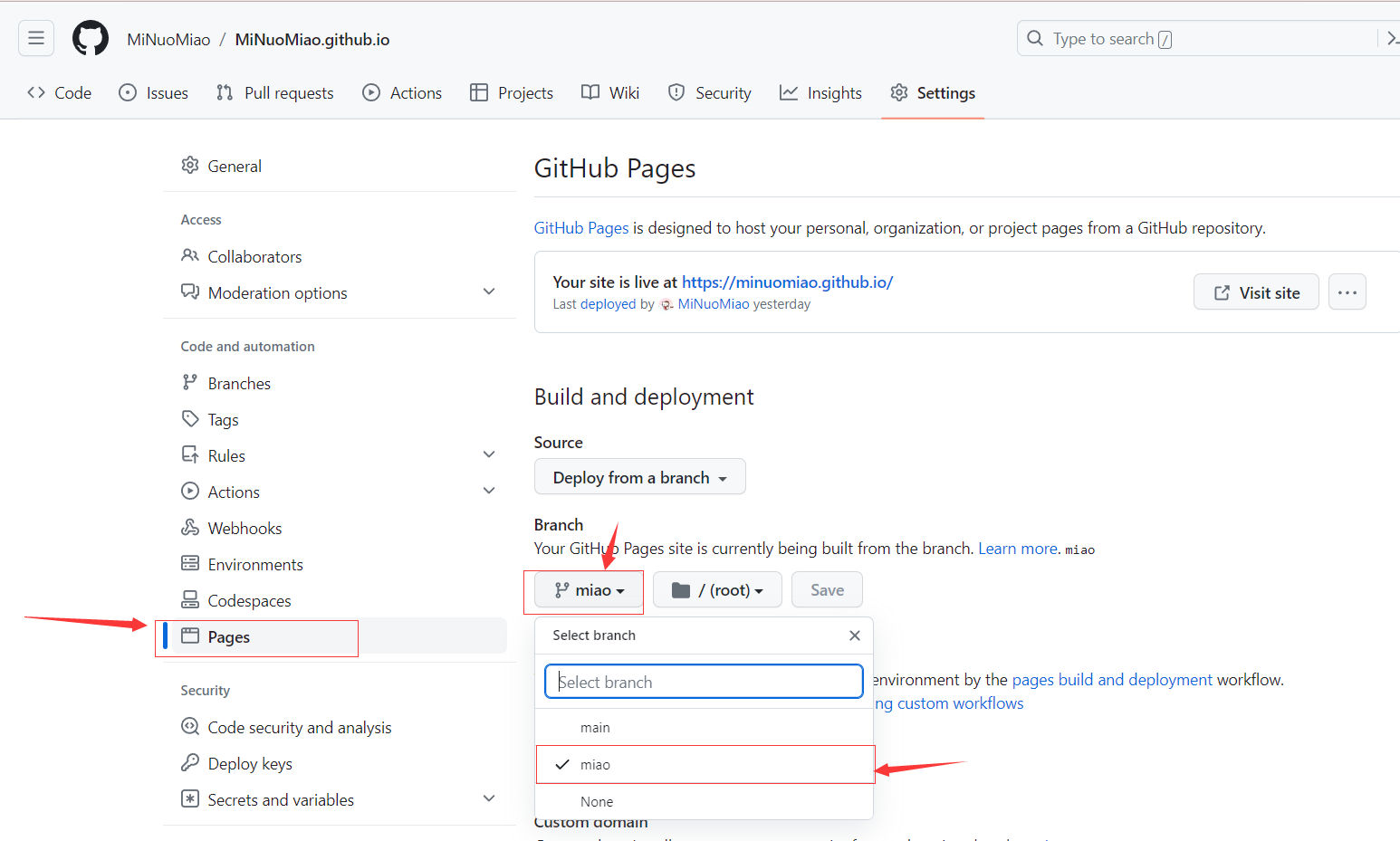Click the General settings gear icon
The width and height of the screenshot is (1400, 841).
(190, 166)
